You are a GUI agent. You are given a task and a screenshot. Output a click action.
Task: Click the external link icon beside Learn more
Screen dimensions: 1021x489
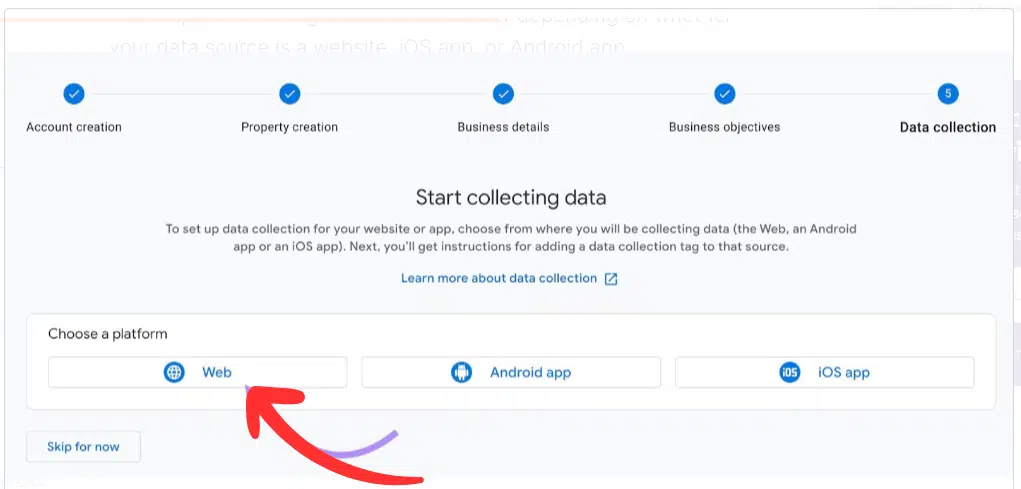[611, 279]
